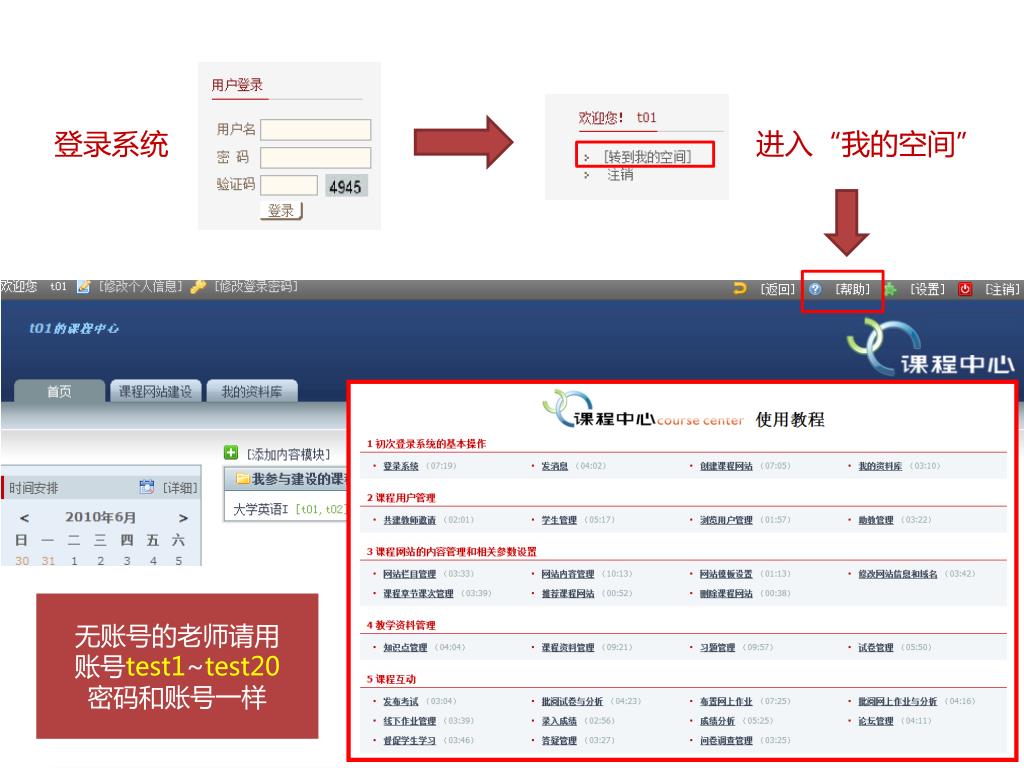1024x768 pixels.
Task: Open the 助教管理 tutorial link
Action: [x=876, y=520]
